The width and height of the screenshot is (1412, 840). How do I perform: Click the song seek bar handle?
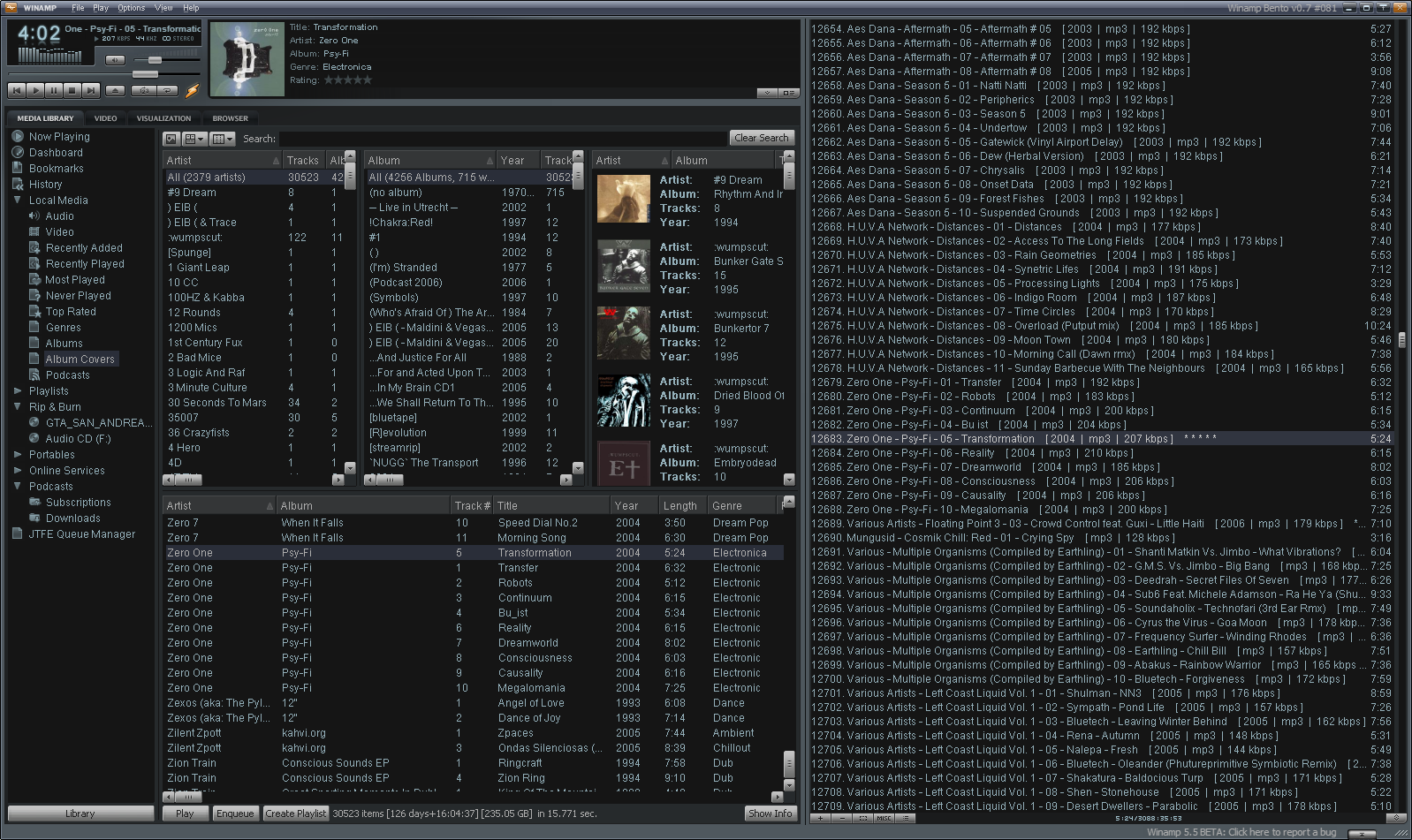point(145,74)
